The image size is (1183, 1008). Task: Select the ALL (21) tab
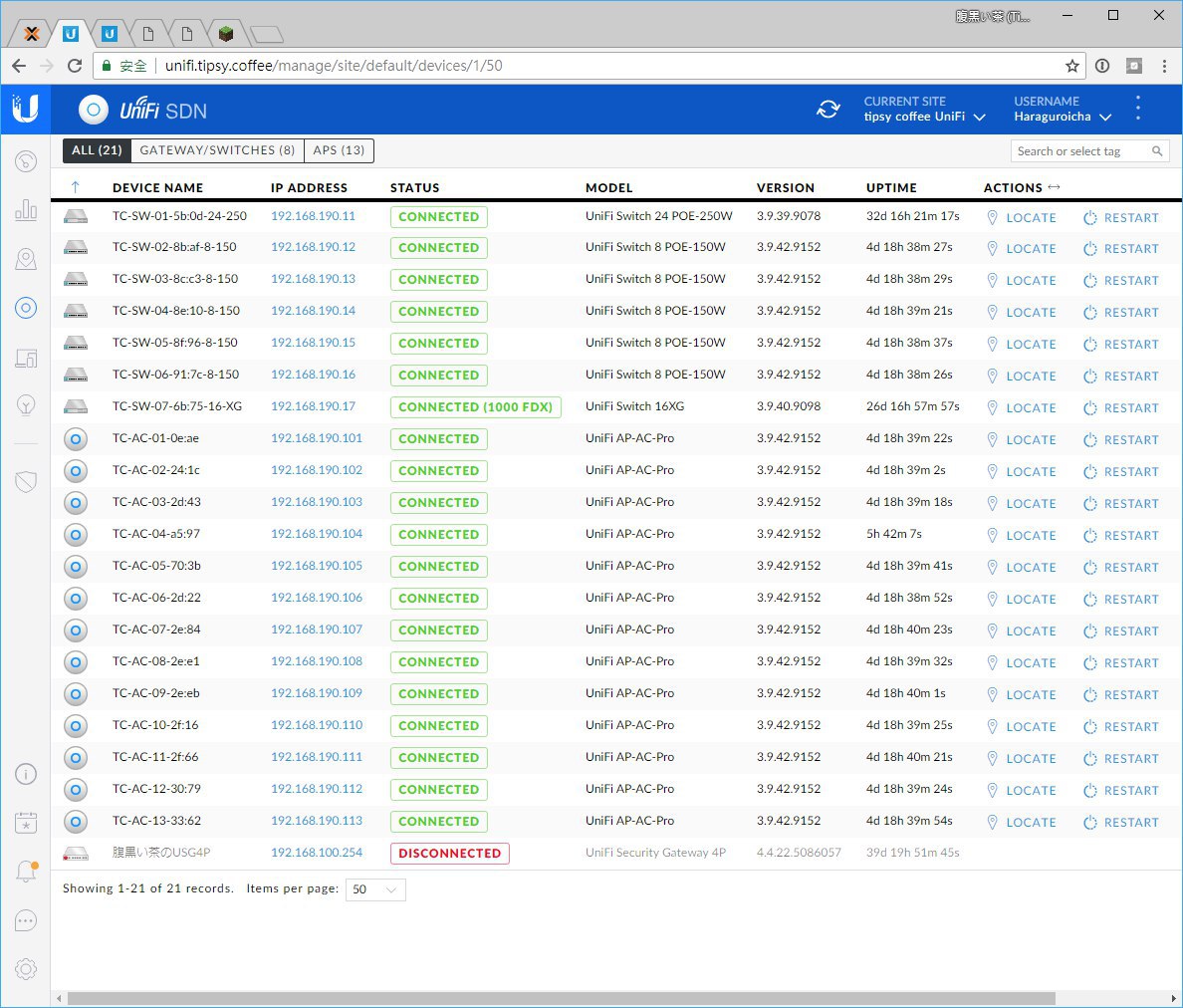pyautogui.click(x=97, y=150)
